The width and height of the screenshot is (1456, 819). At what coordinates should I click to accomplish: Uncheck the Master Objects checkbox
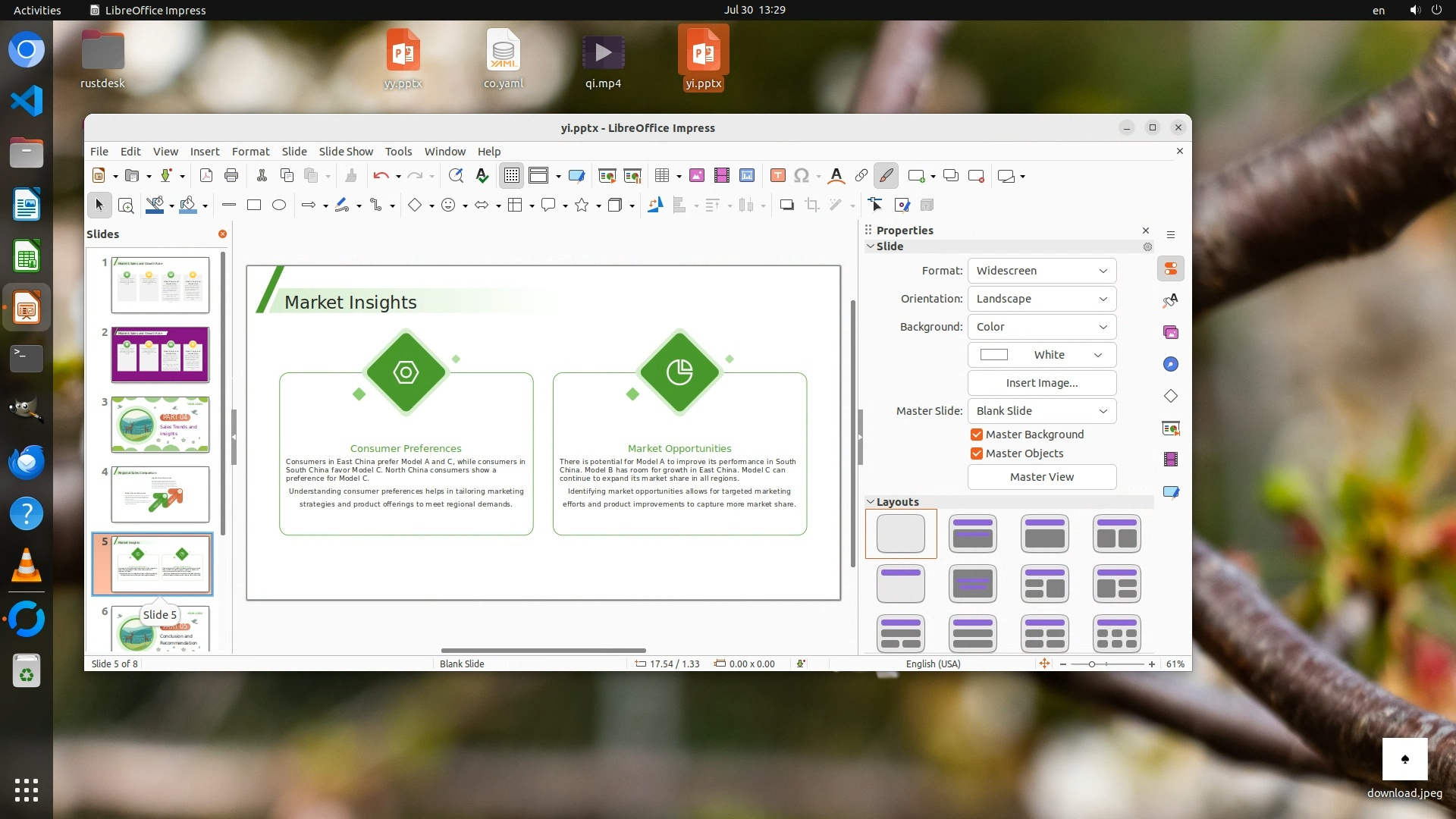point(977,453)
